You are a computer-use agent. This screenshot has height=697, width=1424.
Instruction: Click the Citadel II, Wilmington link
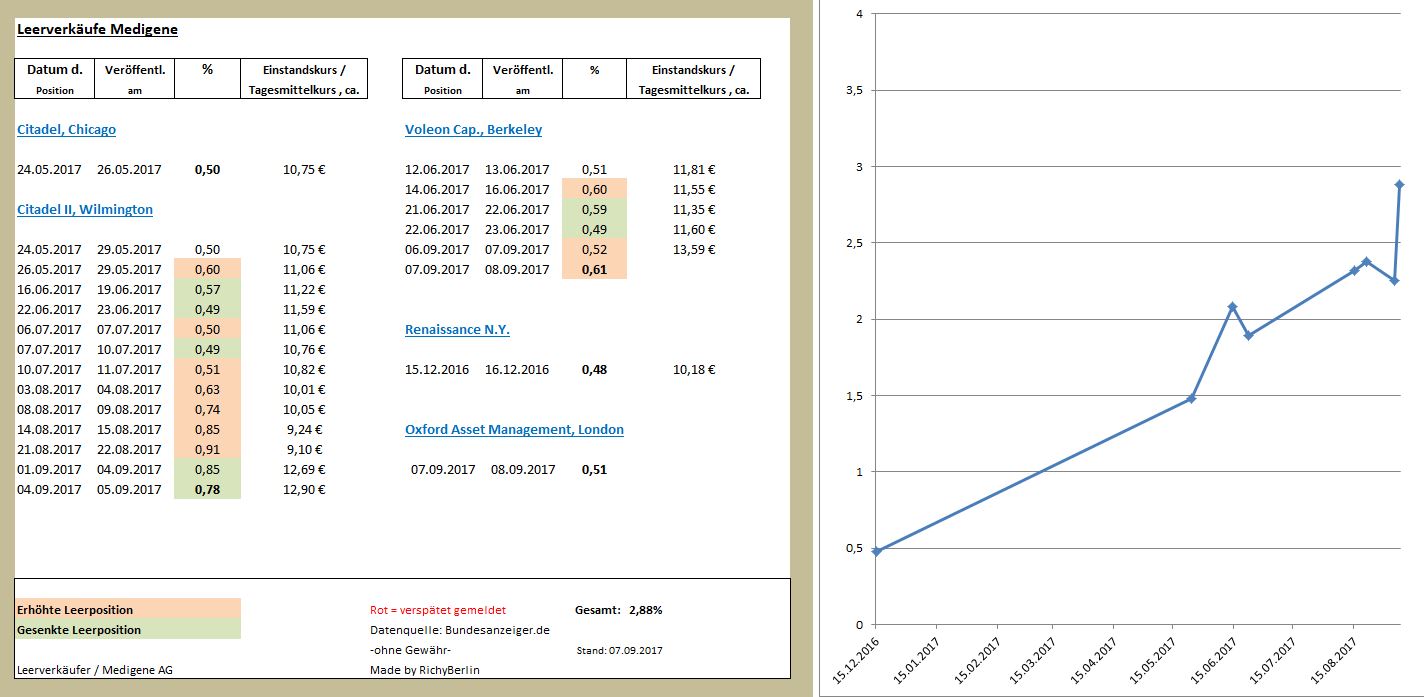point(84,209)
